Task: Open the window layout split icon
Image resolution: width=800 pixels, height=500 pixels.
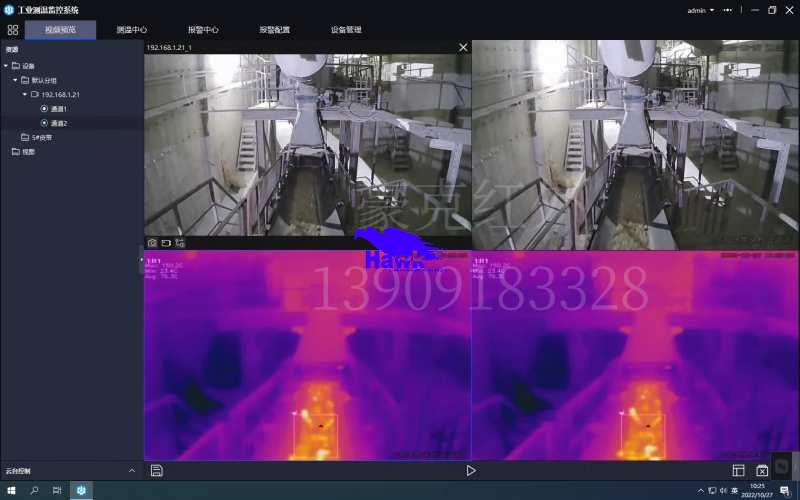Action: tap(738, 470)
